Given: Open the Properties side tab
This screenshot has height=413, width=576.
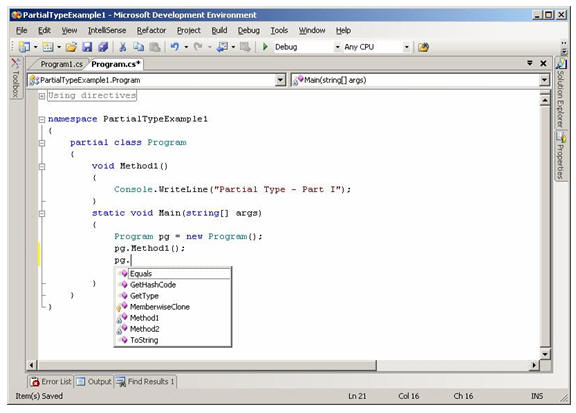Looking at the screenshot, I should pos(561,156).
